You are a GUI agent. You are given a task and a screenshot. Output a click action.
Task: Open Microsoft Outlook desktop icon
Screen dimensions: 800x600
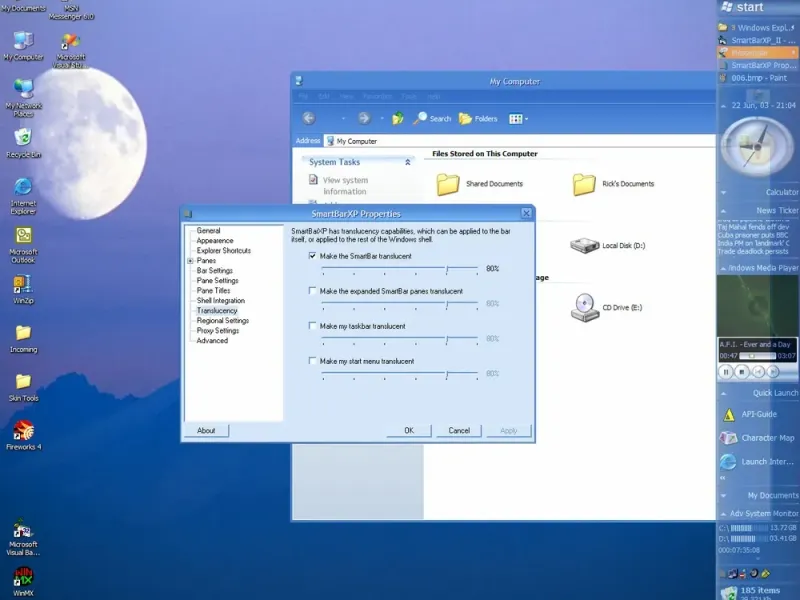coord(23,245)
